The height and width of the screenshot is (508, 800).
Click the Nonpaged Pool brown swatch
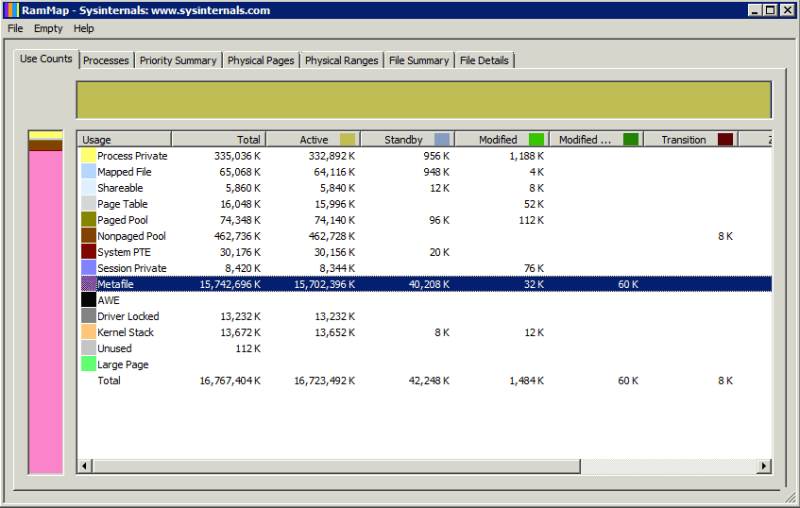click(89, 236)
